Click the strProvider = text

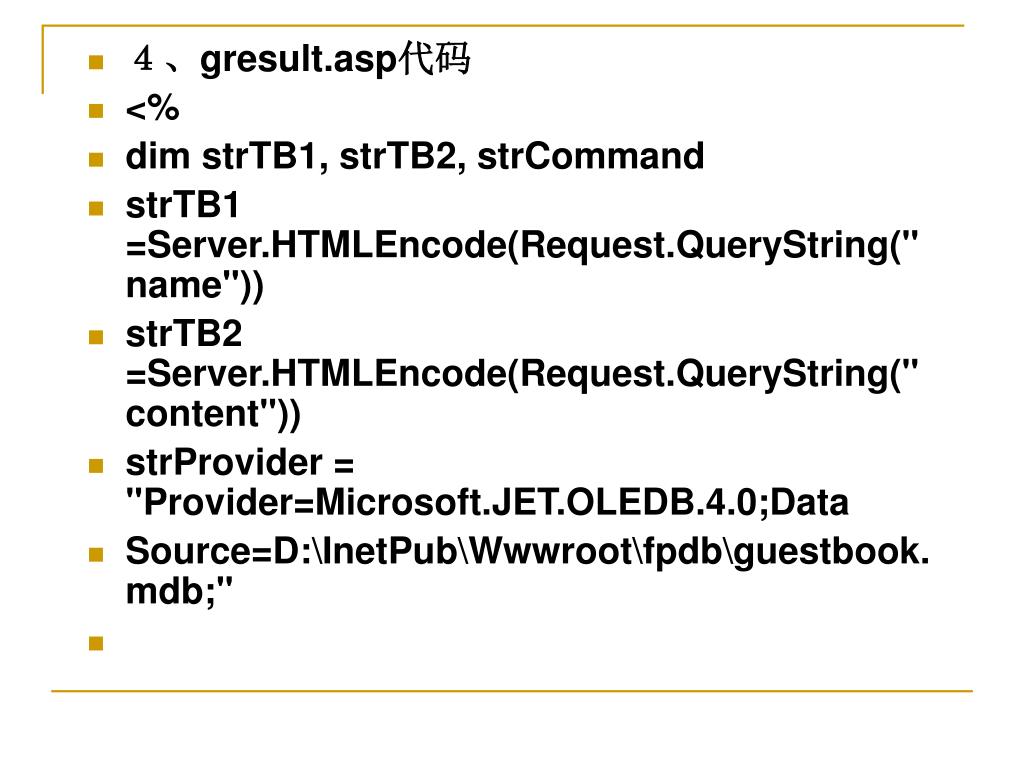240,463
